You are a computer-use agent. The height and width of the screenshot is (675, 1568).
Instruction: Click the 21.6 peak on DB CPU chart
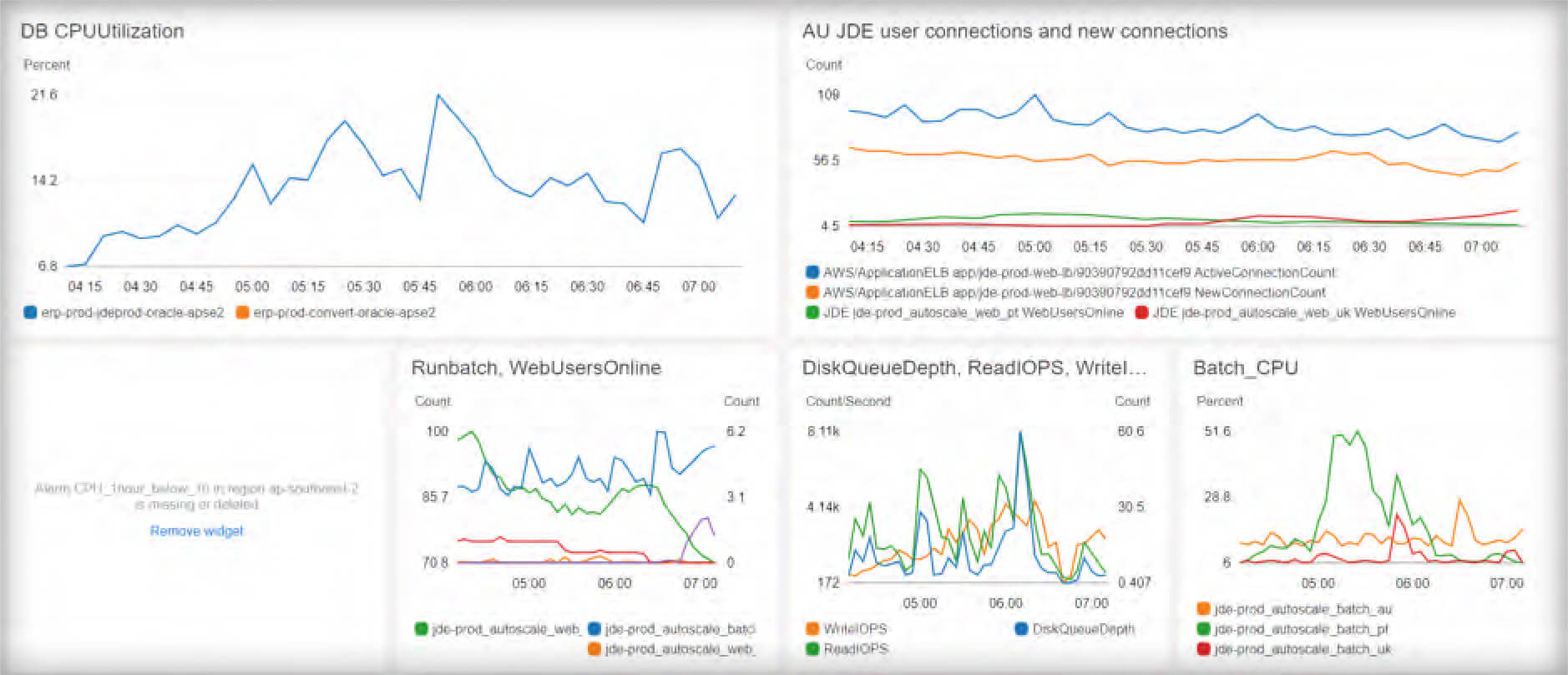click(438, 95)
